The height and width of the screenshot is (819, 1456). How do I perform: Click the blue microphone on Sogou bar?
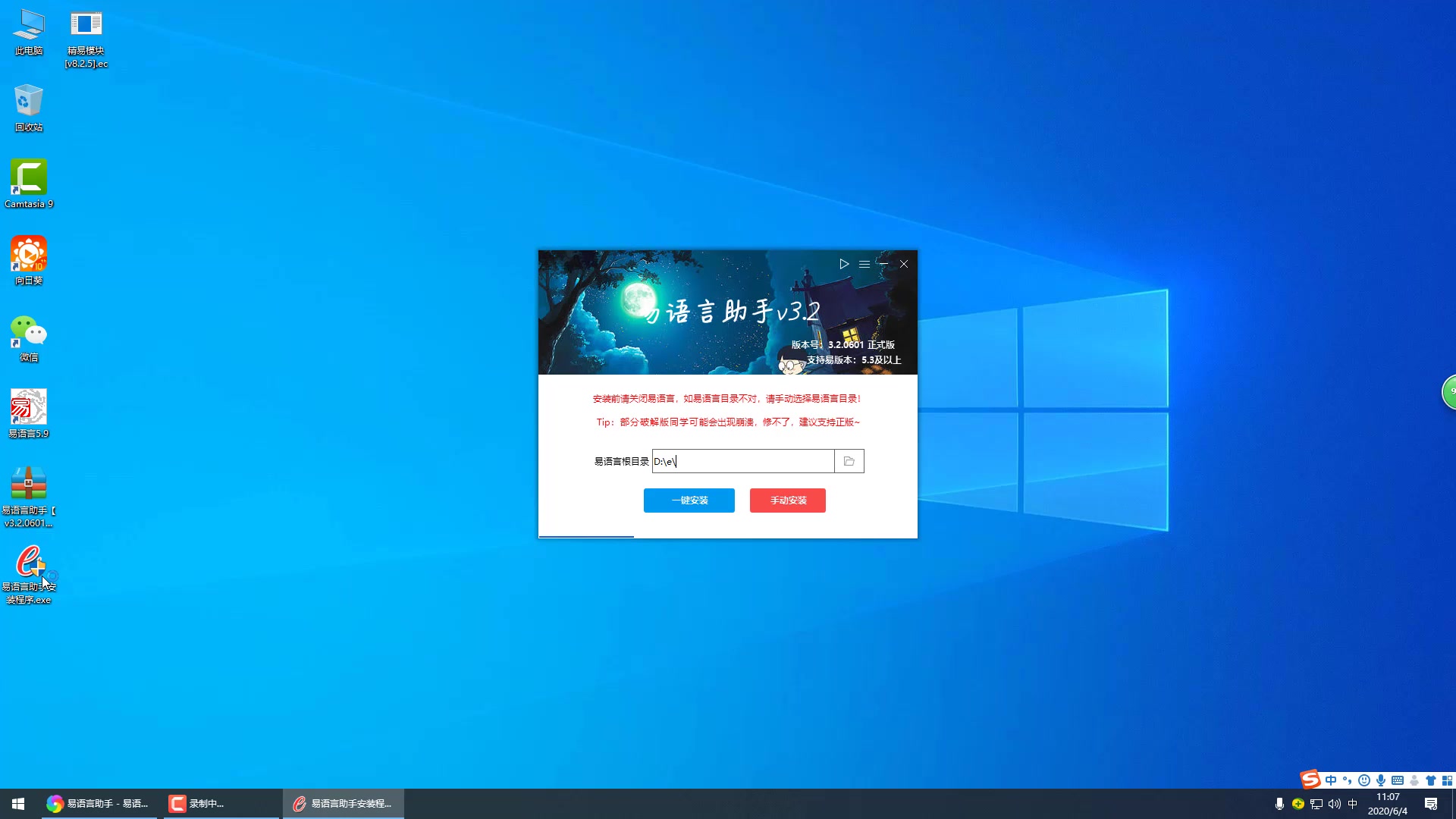(1381, 780)
